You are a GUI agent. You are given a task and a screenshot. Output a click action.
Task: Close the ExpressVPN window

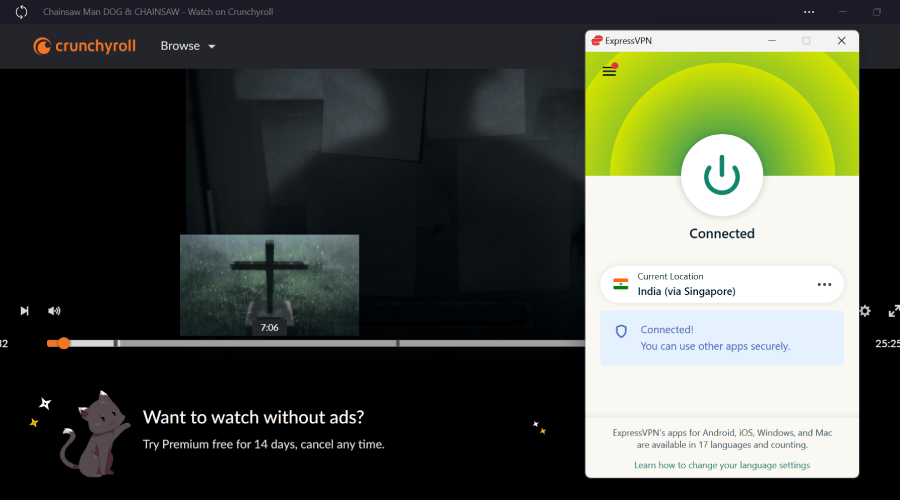pos(841,41)
